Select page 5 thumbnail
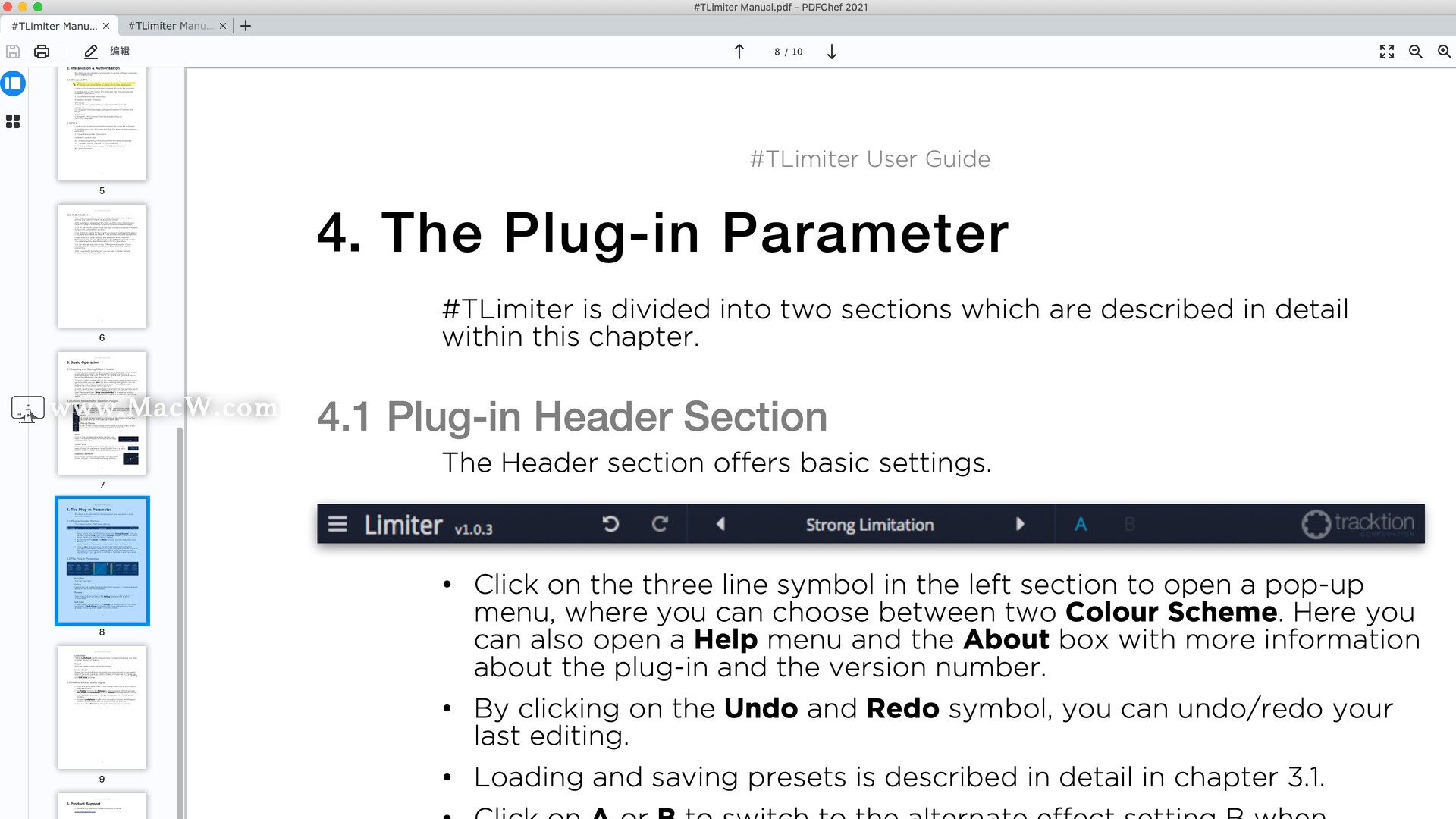 pyautogui.click(x=102, y=124)
